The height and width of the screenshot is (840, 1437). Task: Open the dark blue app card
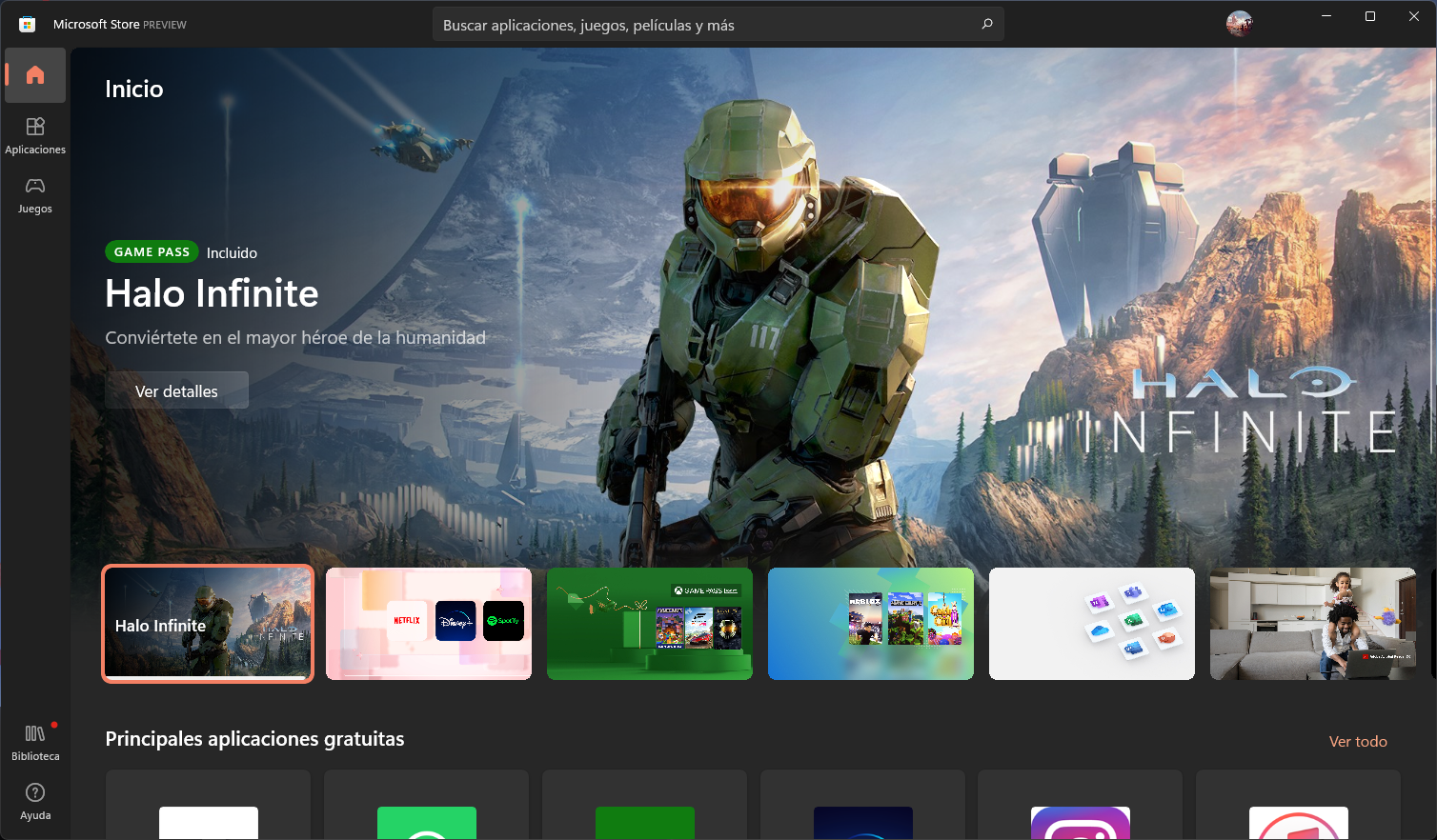(x=862, y=805)
